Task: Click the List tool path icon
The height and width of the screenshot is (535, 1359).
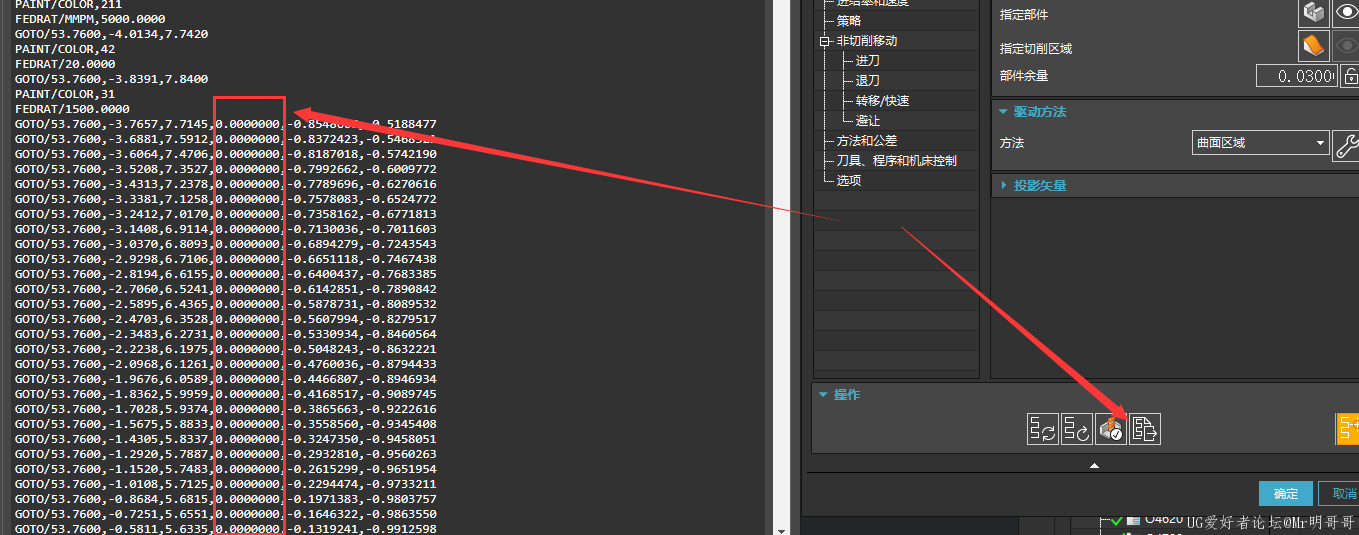Action: (1145, 429)
